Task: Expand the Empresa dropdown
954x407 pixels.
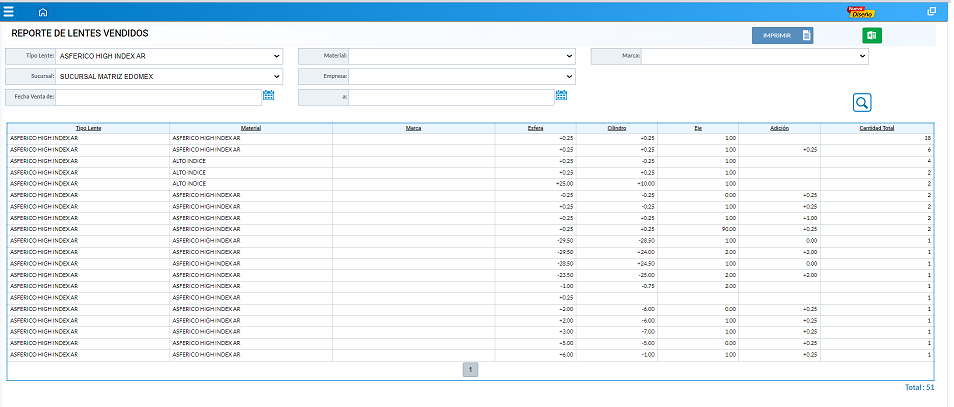Action: tap(461, 77)
